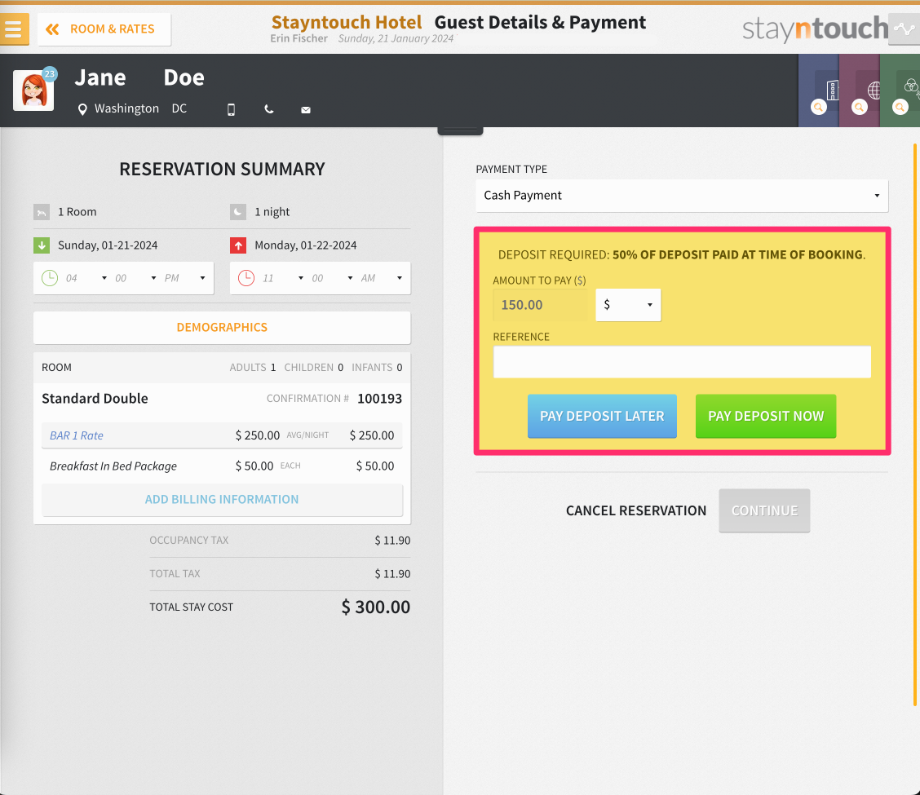Viewport: 920px width, 795px height.
Task: Click Pay Deposit Later
Action: (x=602, y=416)
